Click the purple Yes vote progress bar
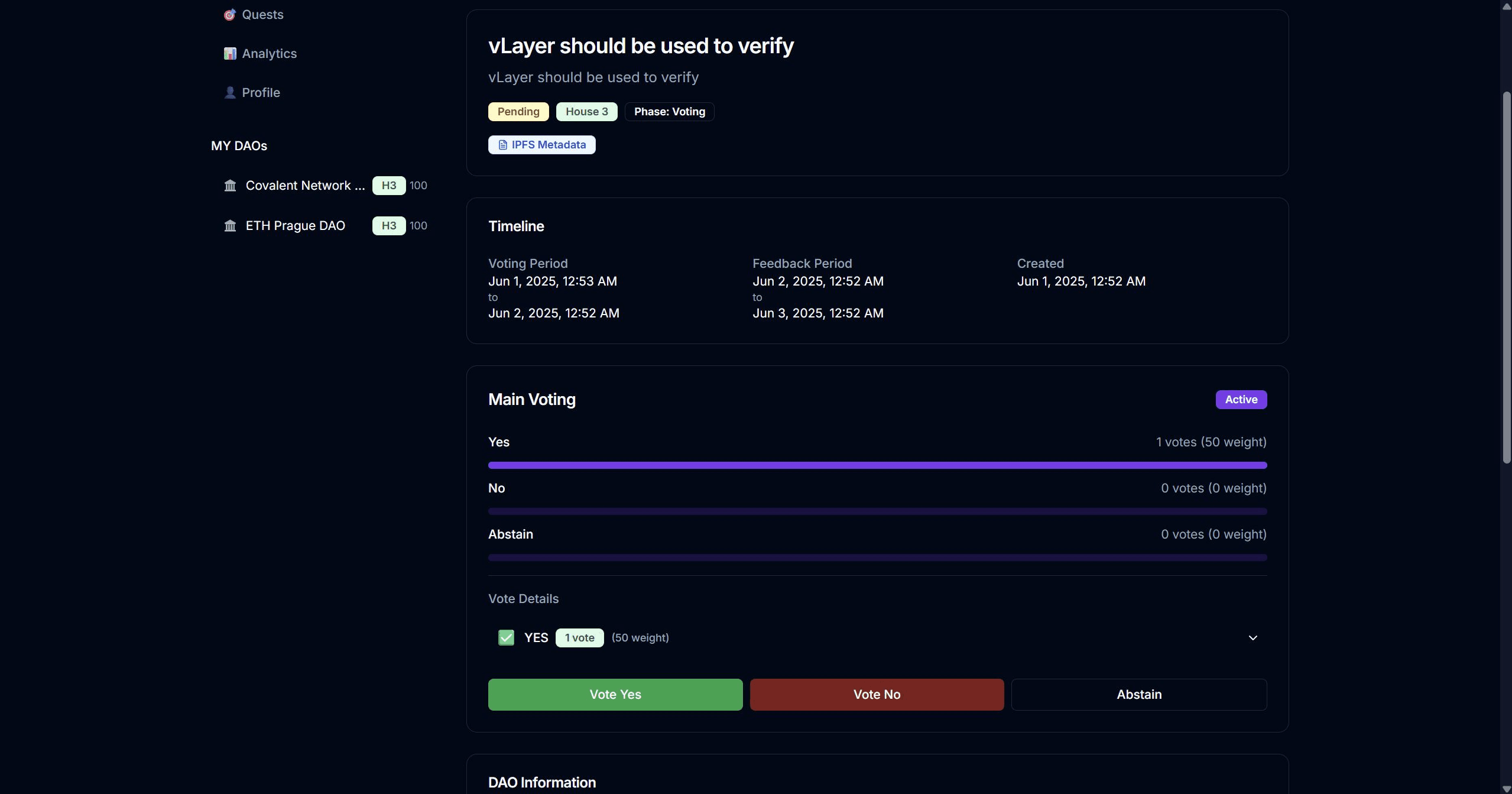This screenshot has height=794, width=1512. coord(877,465)
